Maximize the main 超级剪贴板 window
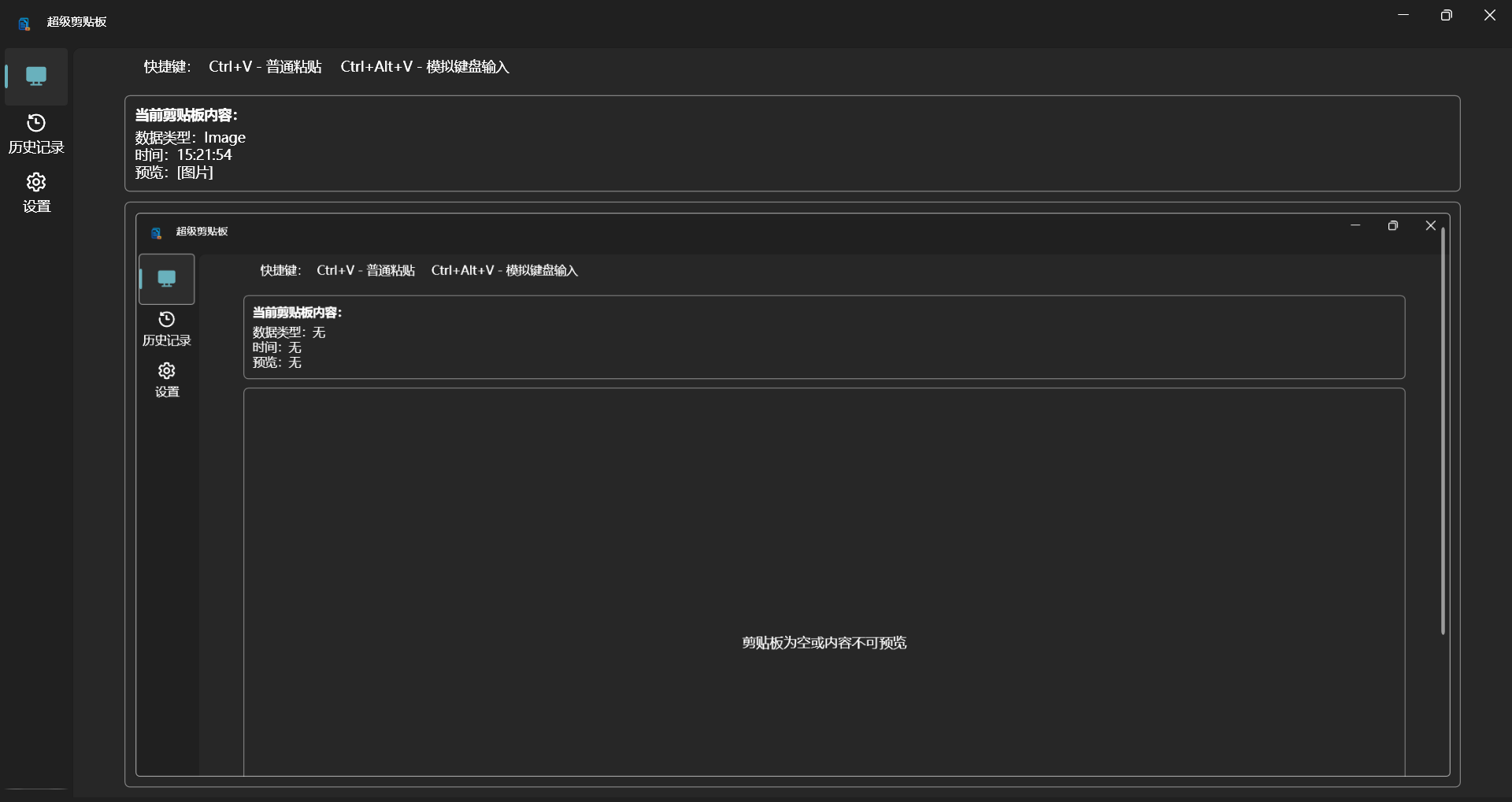 [x=1446, y=16]
